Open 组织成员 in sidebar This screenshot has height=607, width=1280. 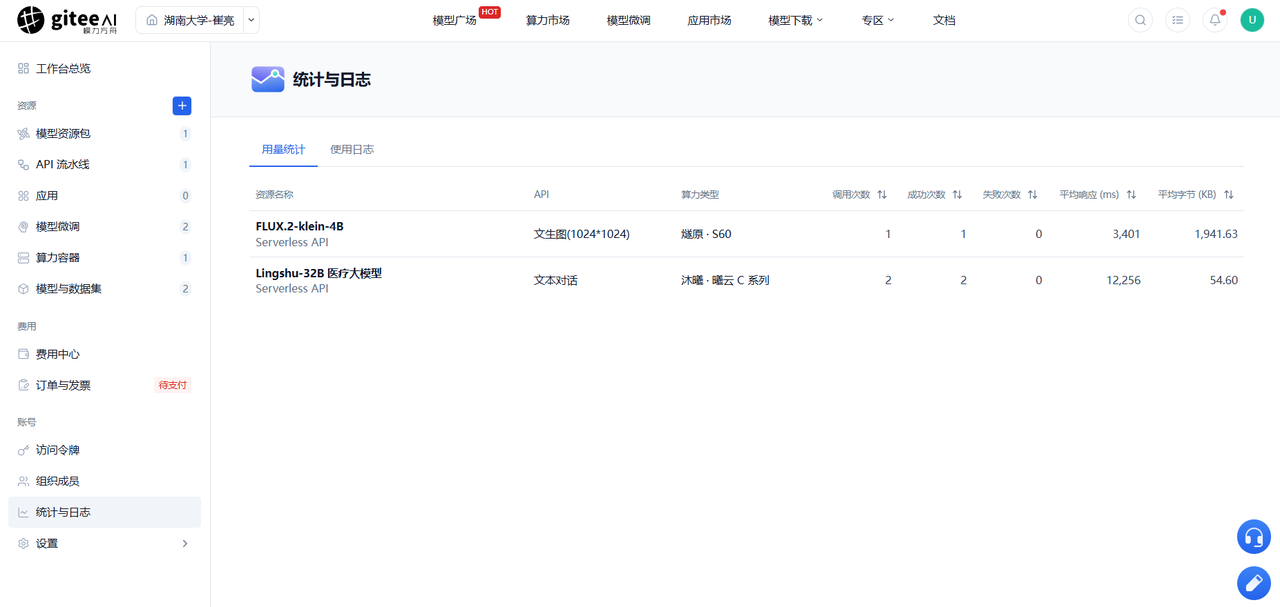click(x=58, y=482)
